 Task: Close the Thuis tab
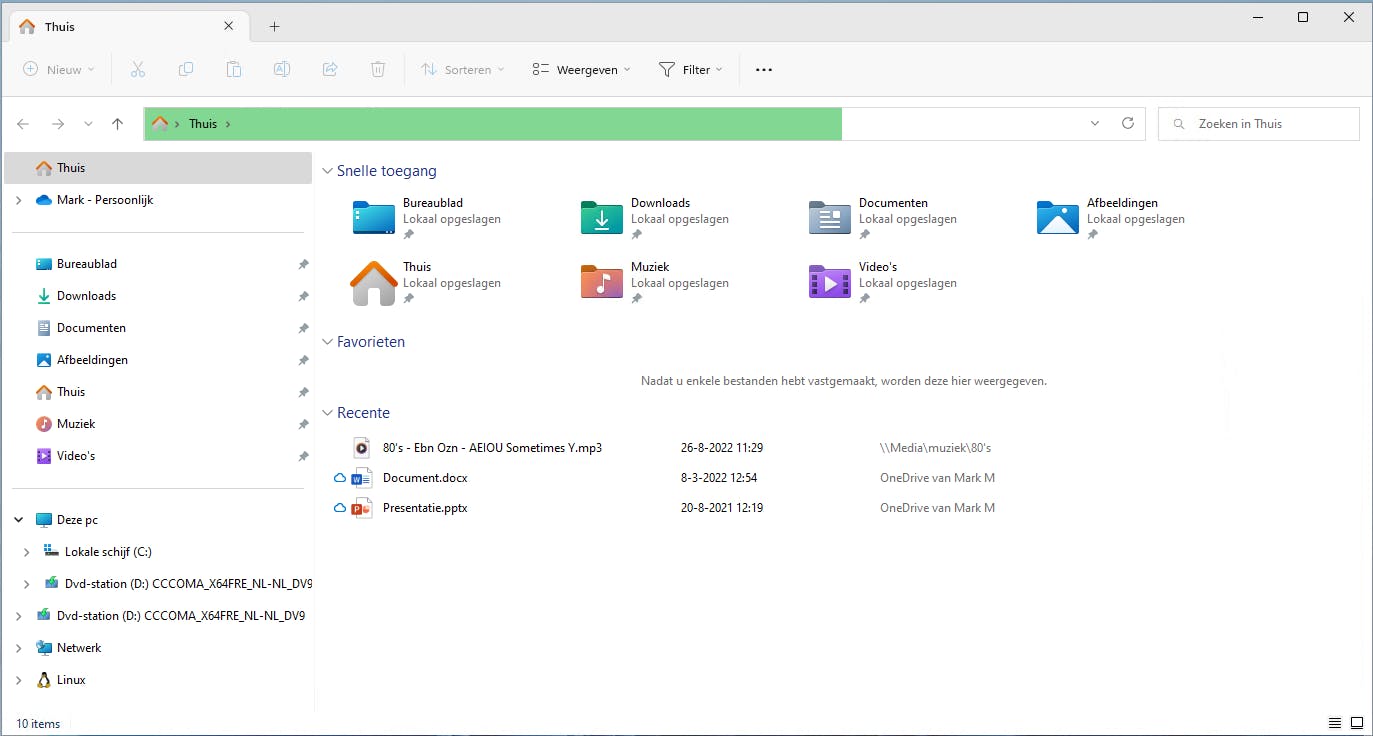click(230, 26)
